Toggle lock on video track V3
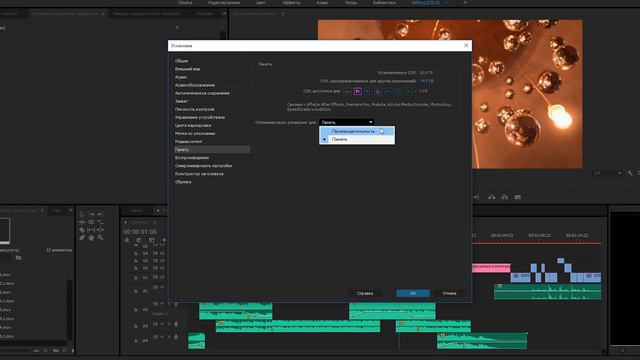This screenshot has width=640, height=360. [136, 261]
